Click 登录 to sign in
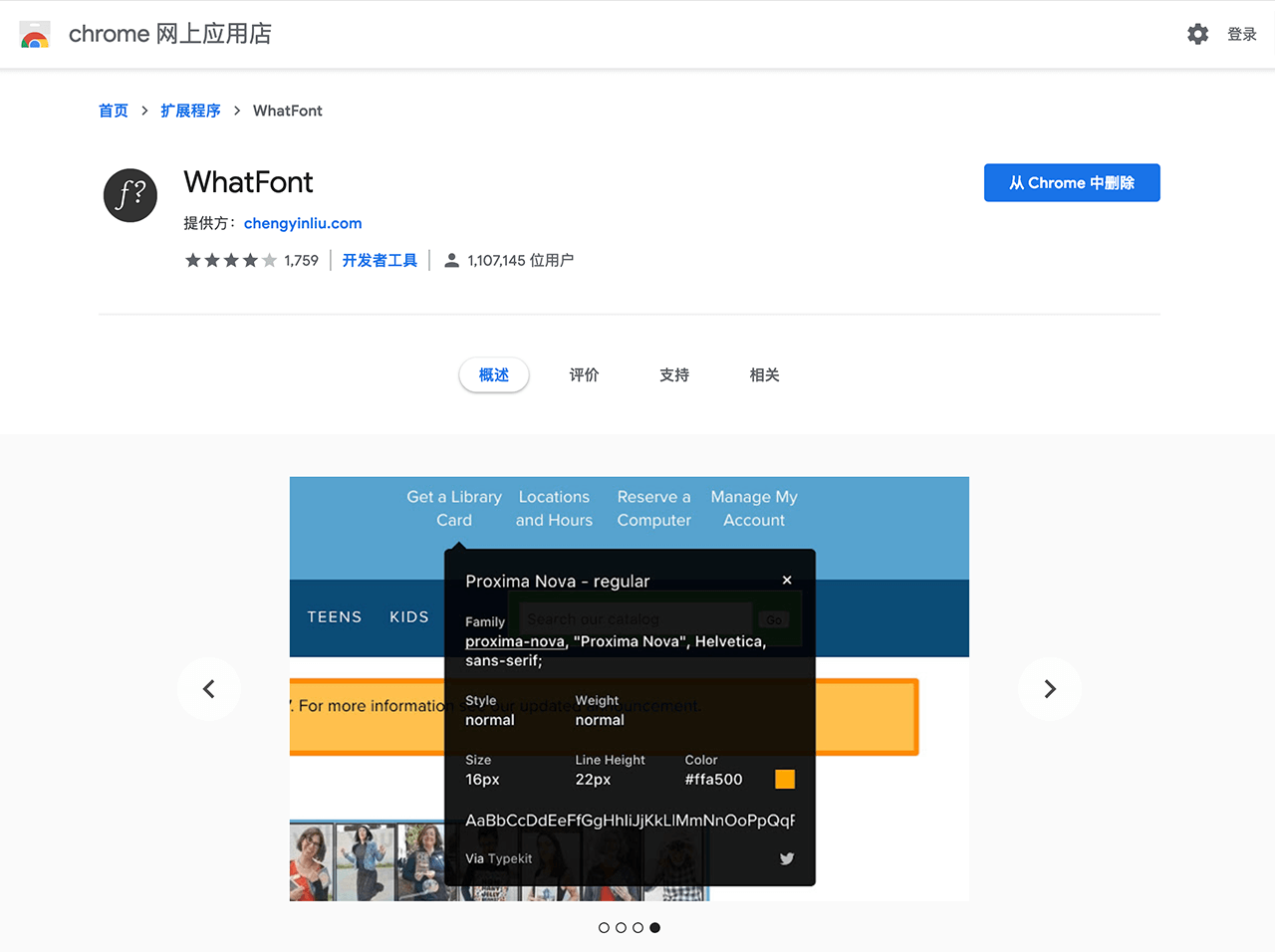This screenshot has width=1275, height=952. click(x=1241, y=35)
